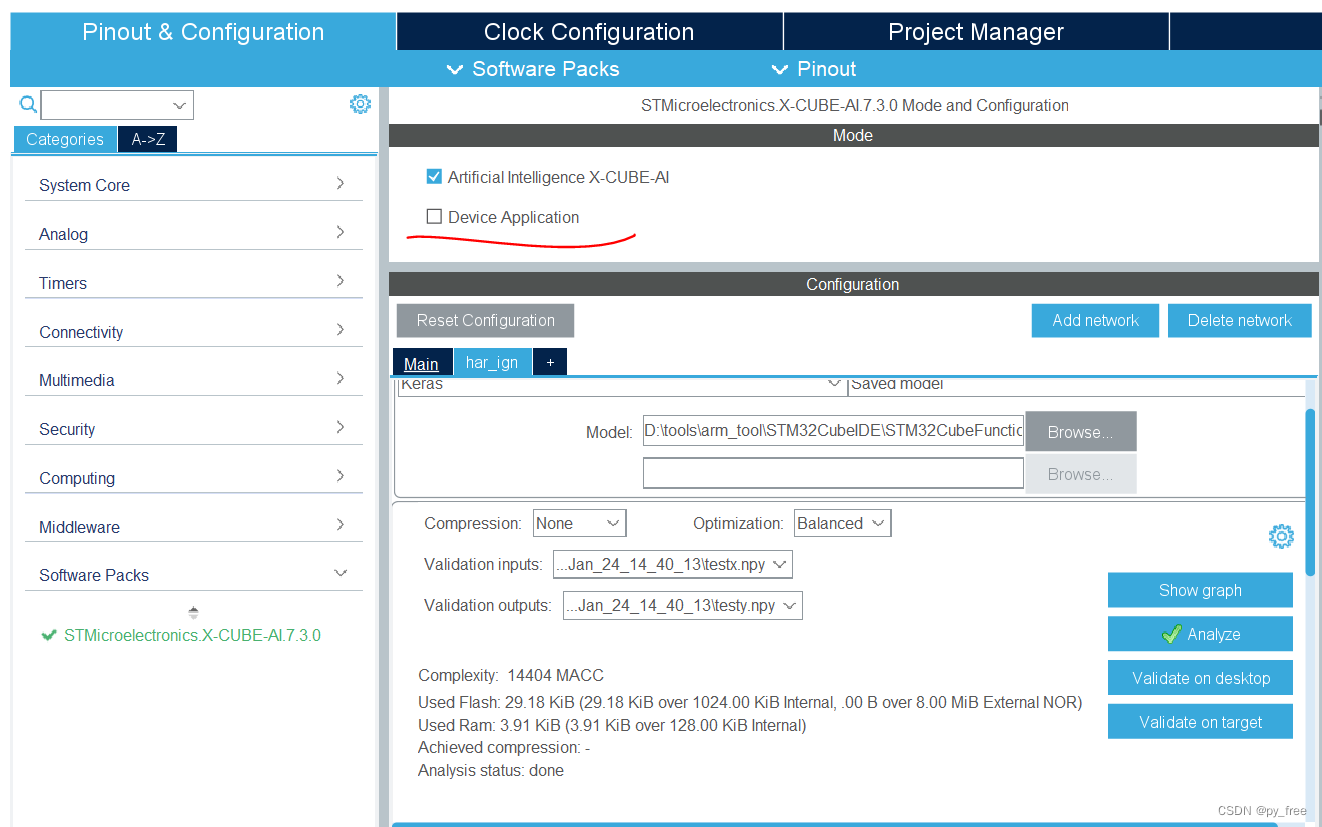Screen dimensions: 1322x827
Task: Expand the System Core category
Action: click(x=193, y=185)
